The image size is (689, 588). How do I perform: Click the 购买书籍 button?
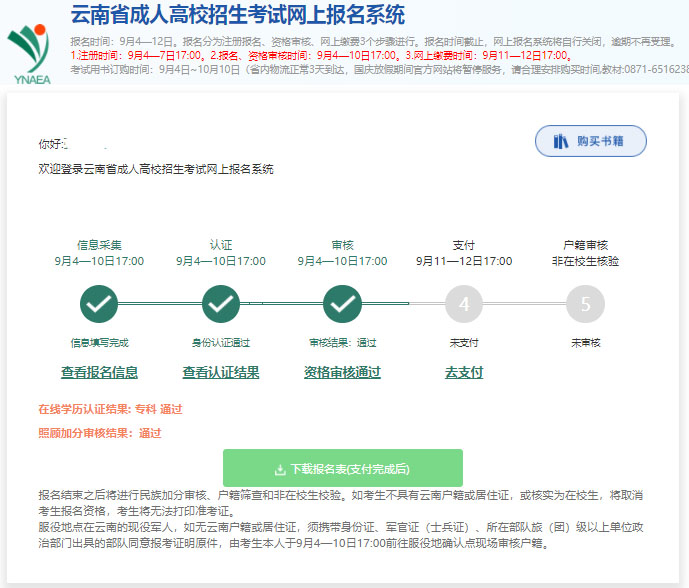(x=591, y=141)
